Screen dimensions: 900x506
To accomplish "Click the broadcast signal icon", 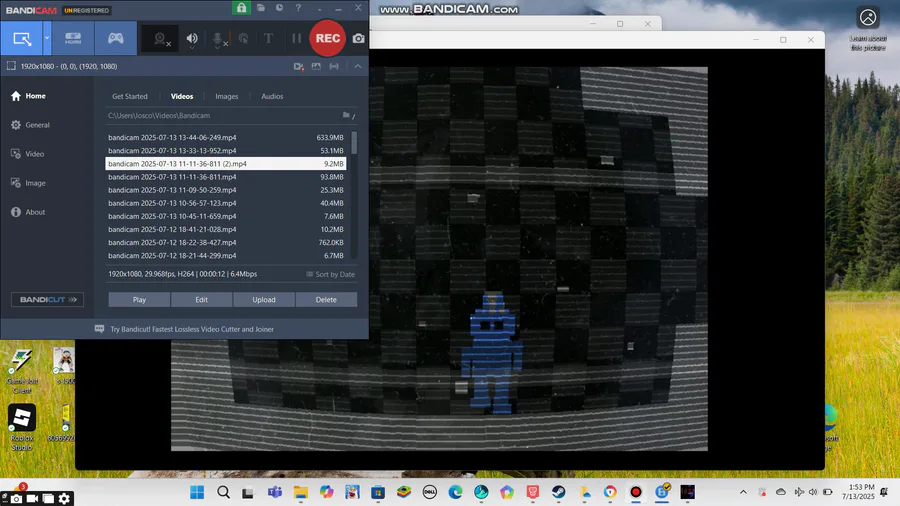I will (x=334, y=67).
